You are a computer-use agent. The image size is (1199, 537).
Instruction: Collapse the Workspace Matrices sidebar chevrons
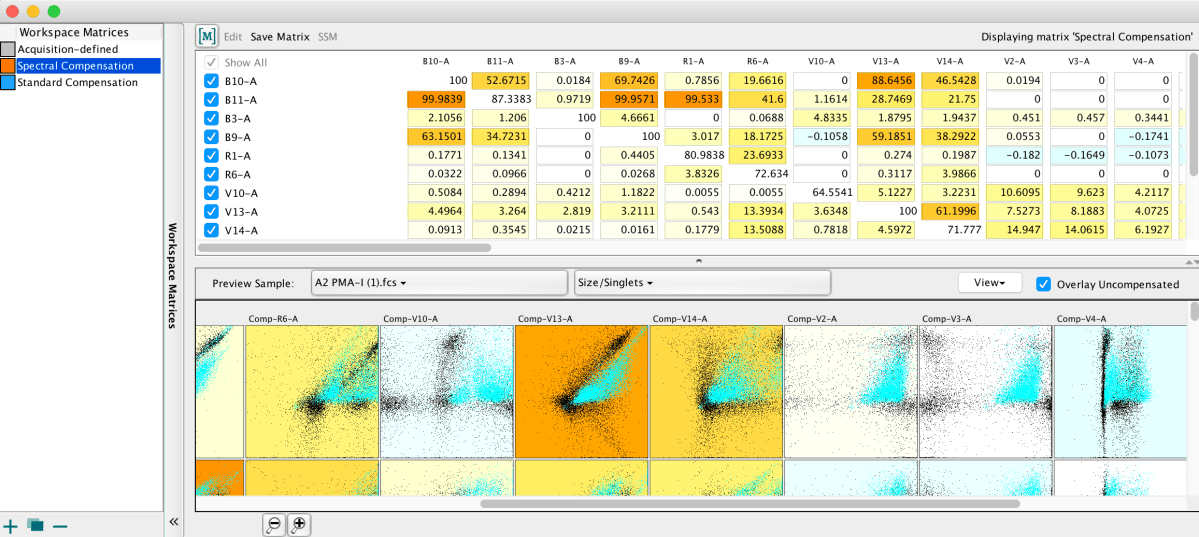174,522
